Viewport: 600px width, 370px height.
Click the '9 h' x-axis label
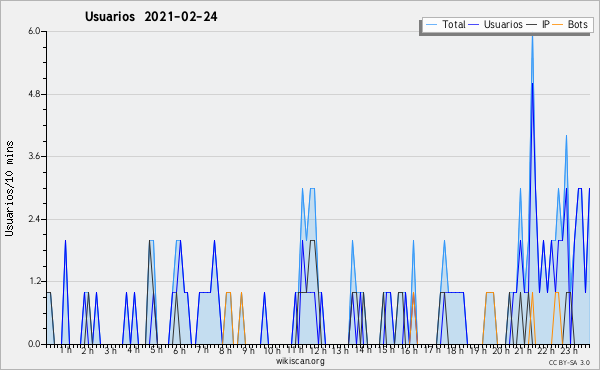click(x=248, y=350)
